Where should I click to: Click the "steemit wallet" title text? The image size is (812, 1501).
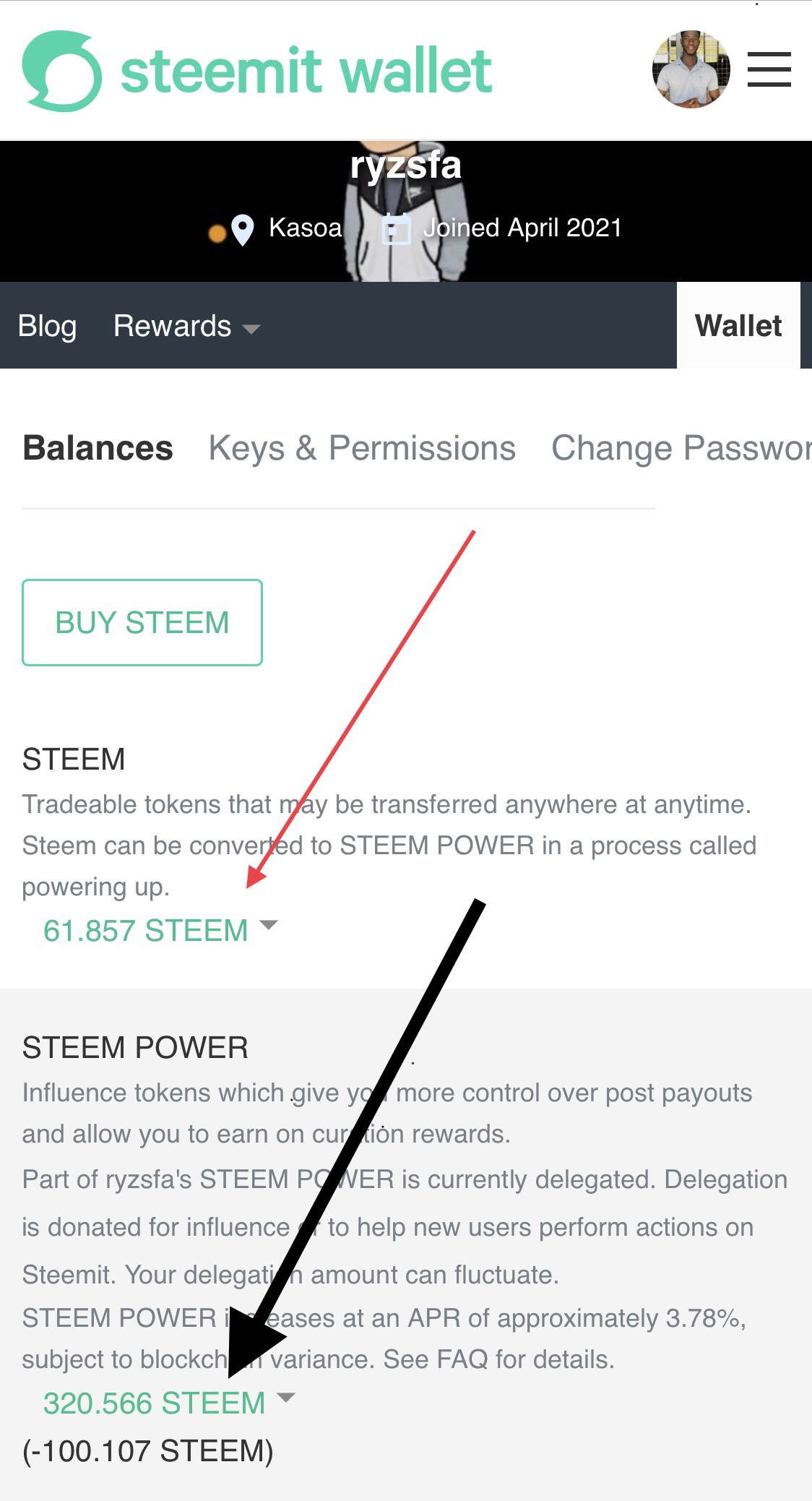[x=306, y=71]
